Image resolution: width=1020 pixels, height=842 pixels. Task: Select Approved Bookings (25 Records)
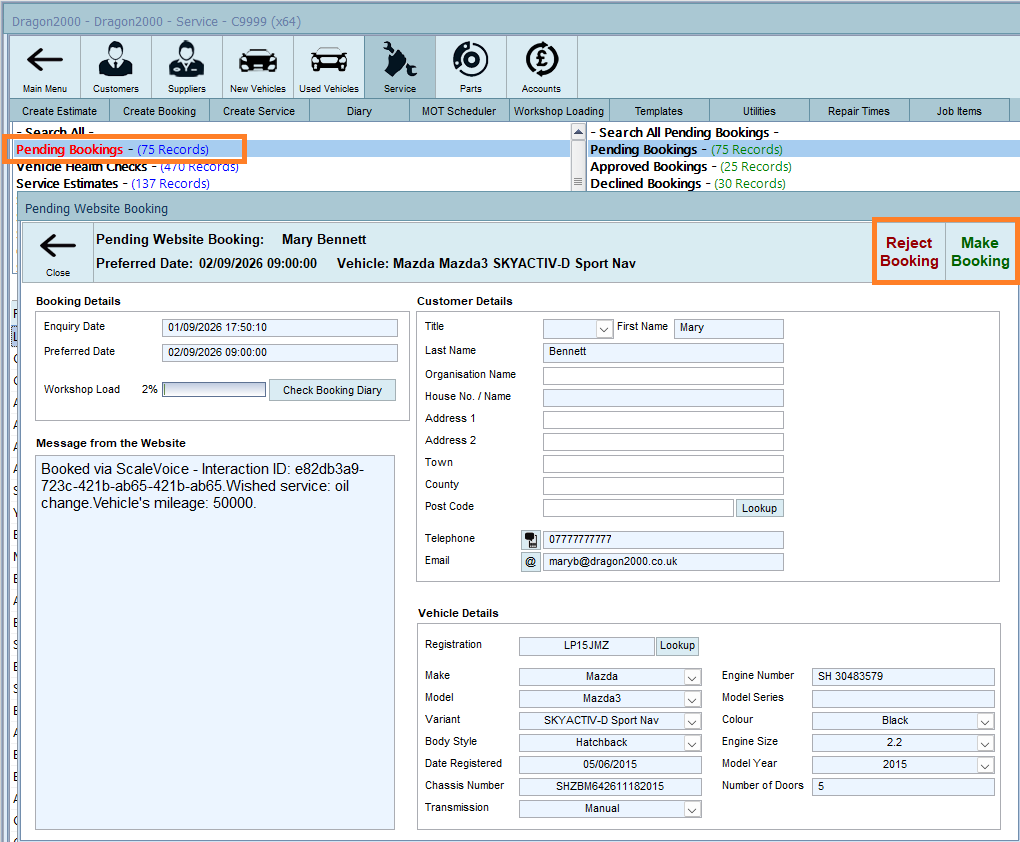[691, 167]
